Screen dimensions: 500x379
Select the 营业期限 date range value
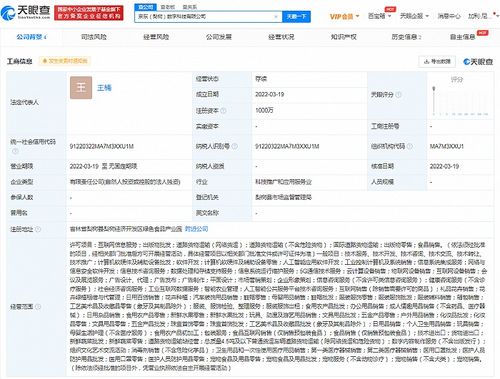click(103, 166)
